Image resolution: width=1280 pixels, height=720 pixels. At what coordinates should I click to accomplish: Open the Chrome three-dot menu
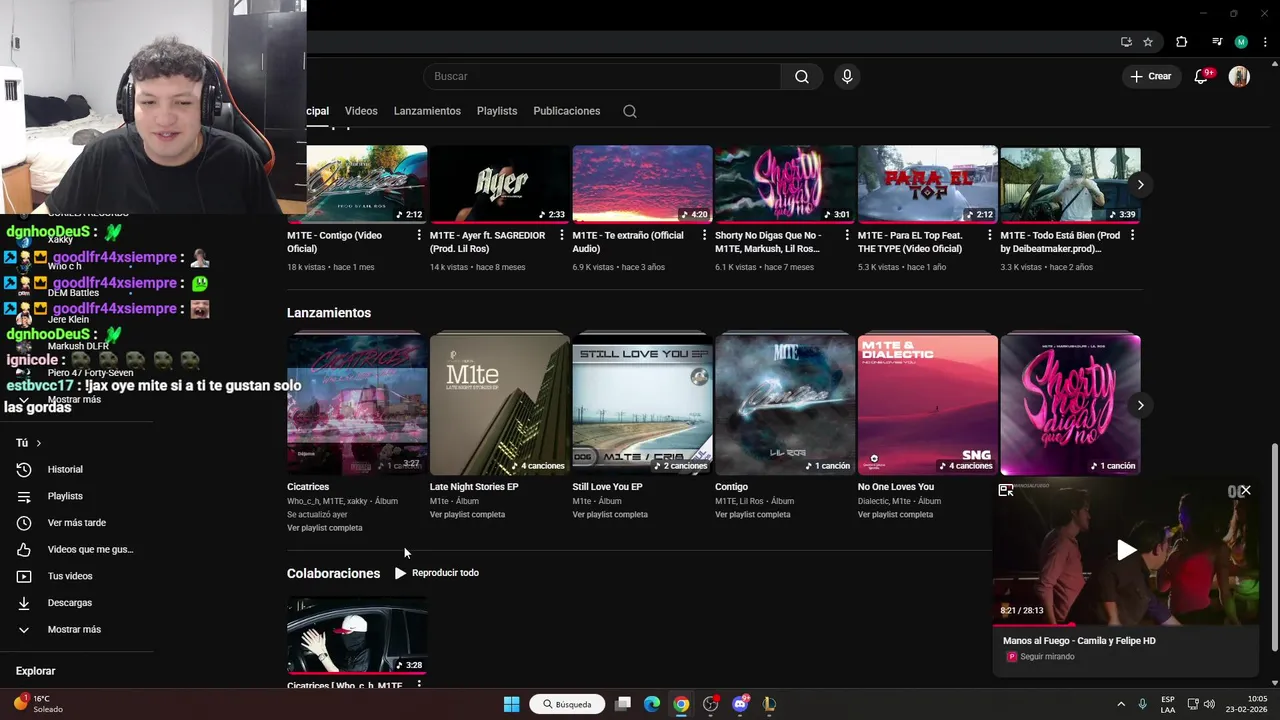(1265, 42)
